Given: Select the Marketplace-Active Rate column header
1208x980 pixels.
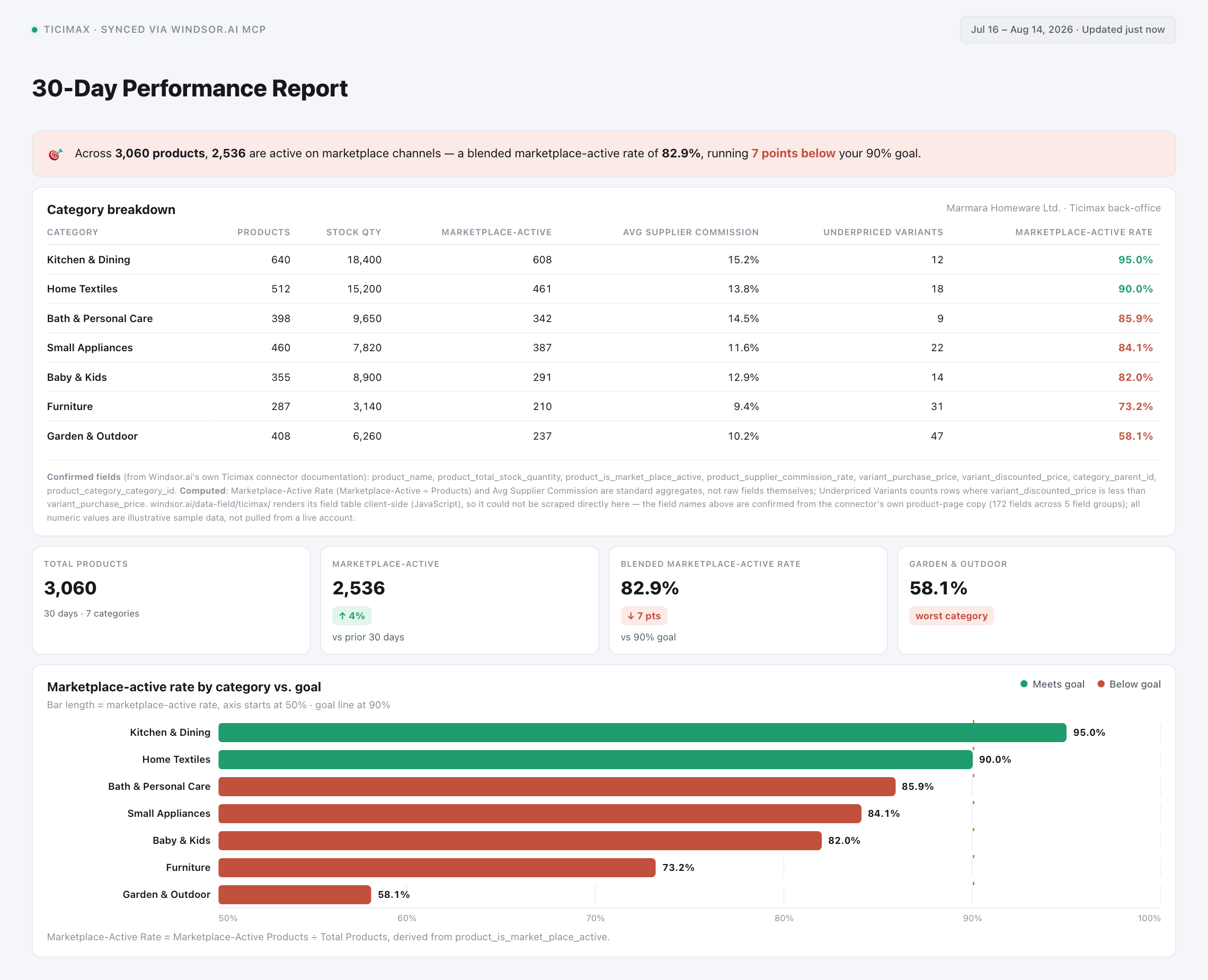Looking at the screenshot, I should point(1084,232).
